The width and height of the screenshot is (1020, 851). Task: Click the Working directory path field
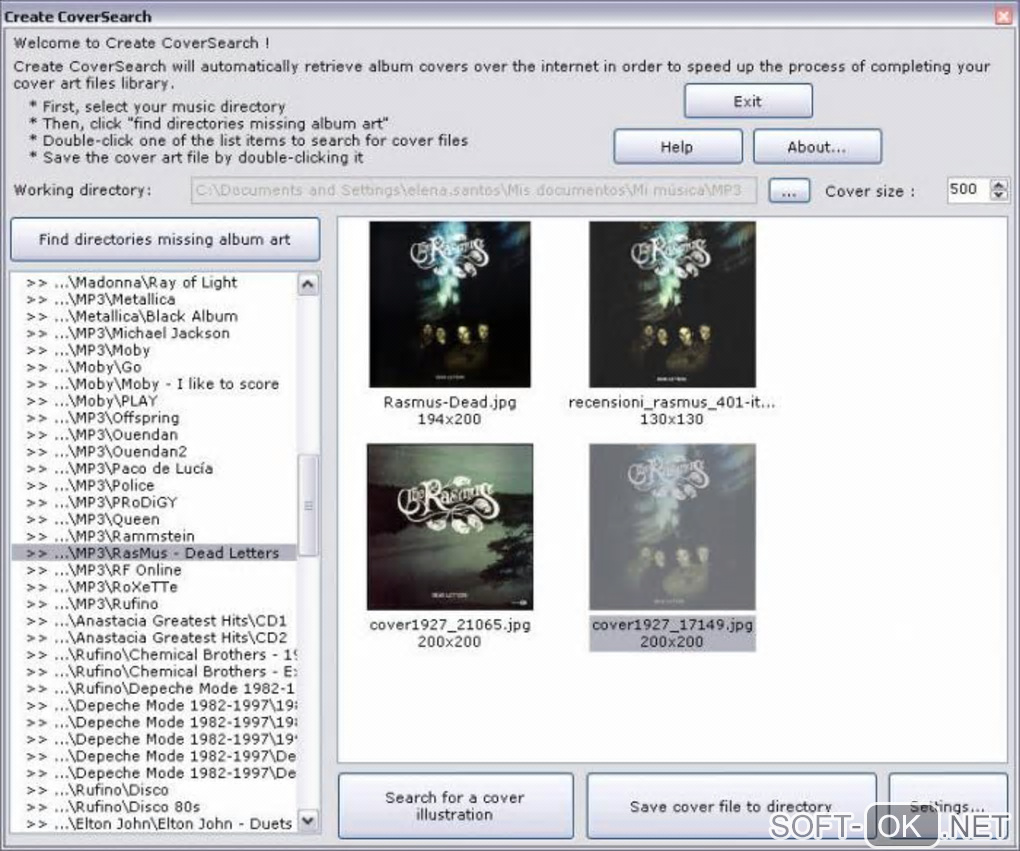474,190
